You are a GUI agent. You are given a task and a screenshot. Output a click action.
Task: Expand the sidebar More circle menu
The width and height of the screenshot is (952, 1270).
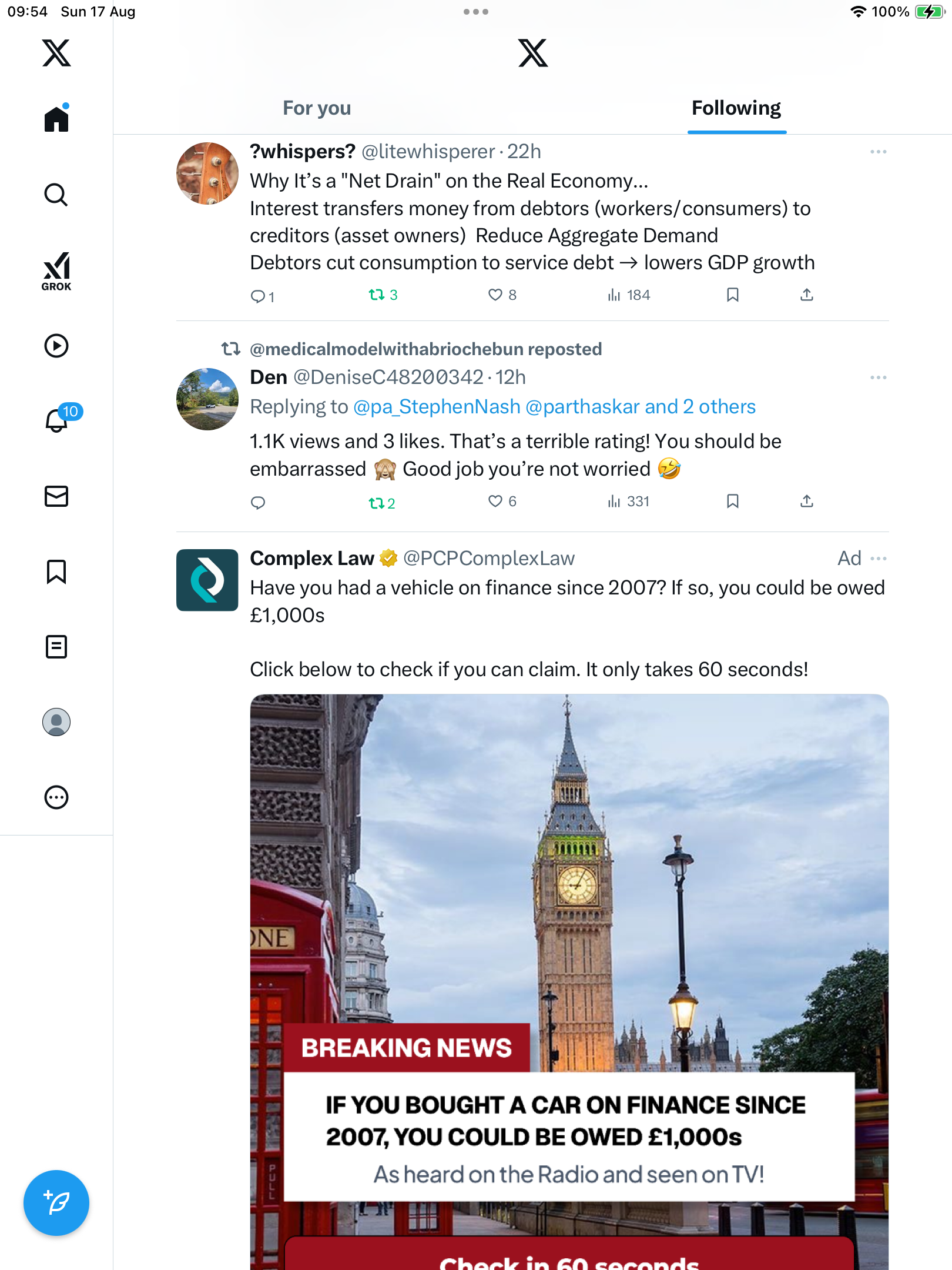[56, 797]
